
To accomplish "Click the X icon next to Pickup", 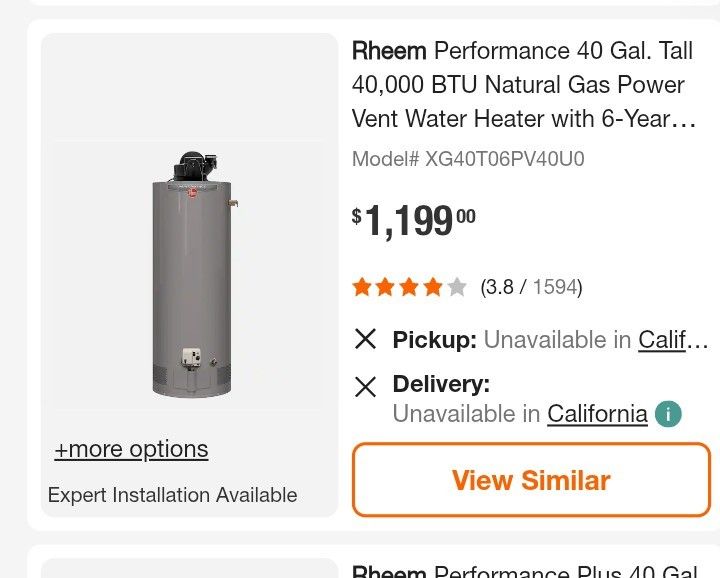I will [x=366, y=339].
